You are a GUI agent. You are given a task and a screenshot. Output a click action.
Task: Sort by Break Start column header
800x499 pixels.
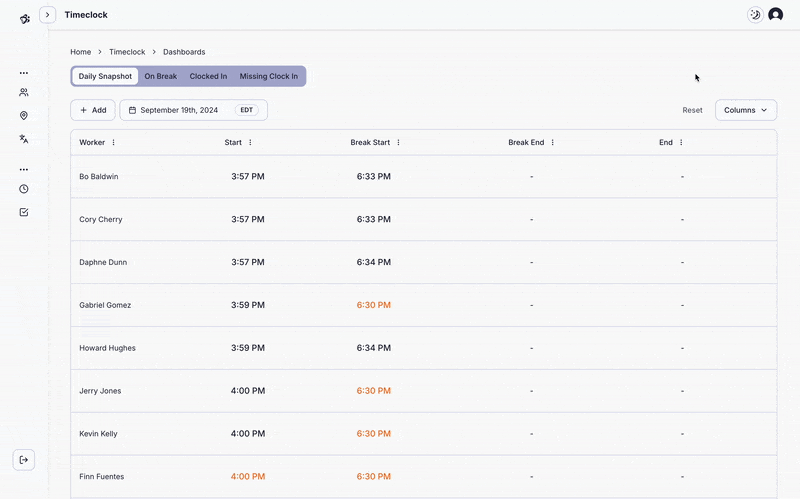[x=370, y=142]
